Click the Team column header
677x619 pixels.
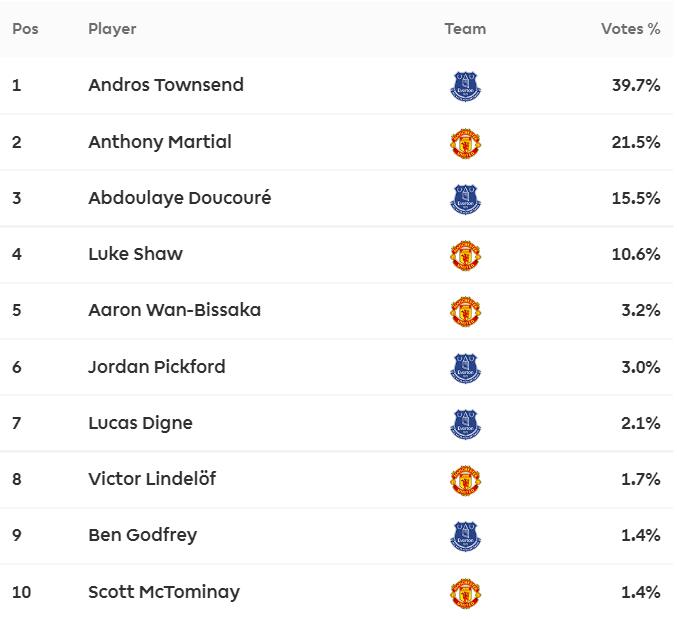coord(465,29)
